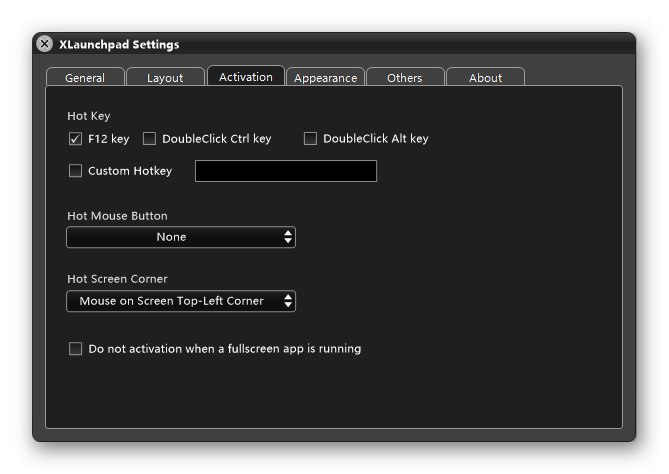Tick the Custom Hotkey checkbox

(x=76, y=171)
